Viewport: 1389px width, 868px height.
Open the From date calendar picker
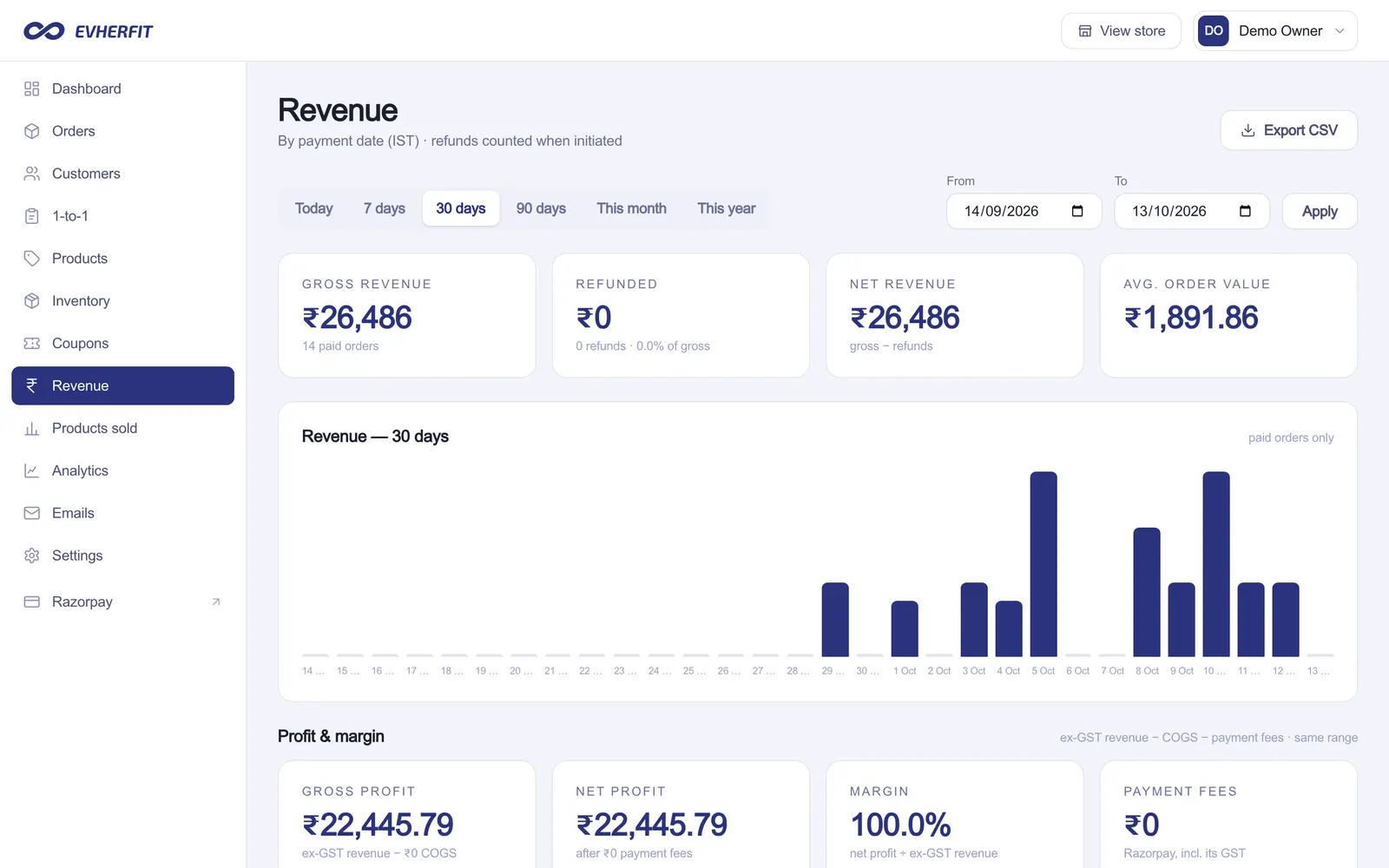click(x=1077, y=211)
